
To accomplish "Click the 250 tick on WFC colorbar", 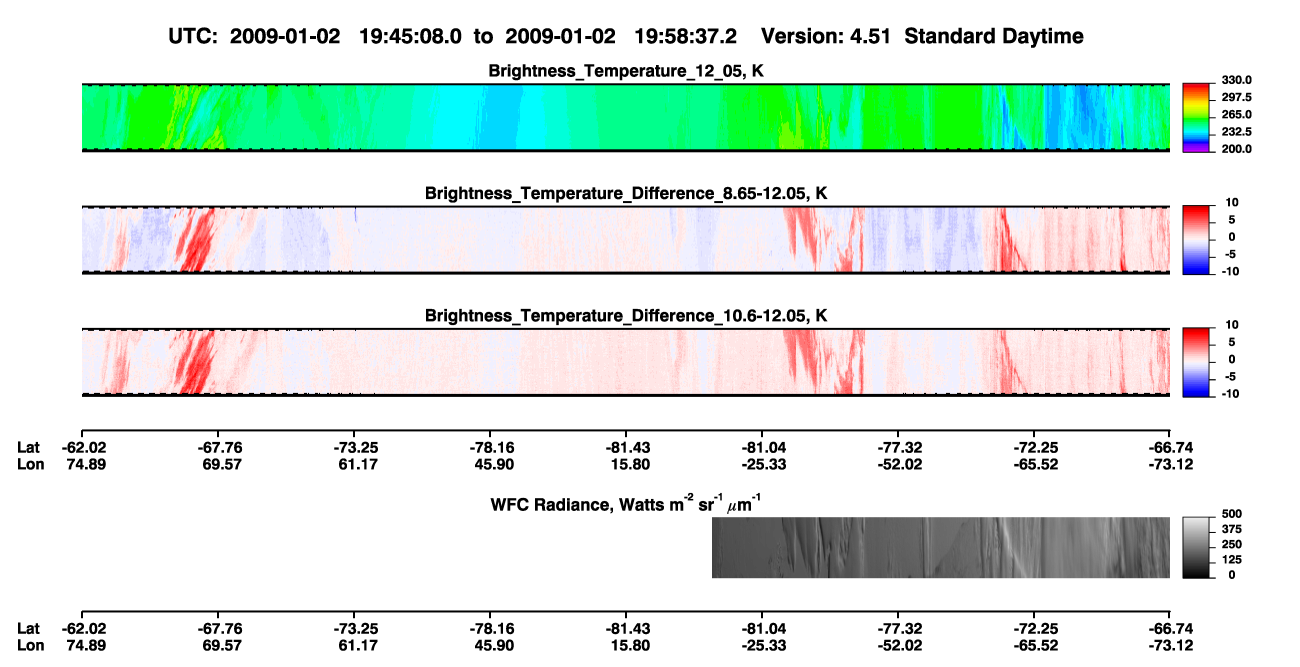I will point(1231,544).
